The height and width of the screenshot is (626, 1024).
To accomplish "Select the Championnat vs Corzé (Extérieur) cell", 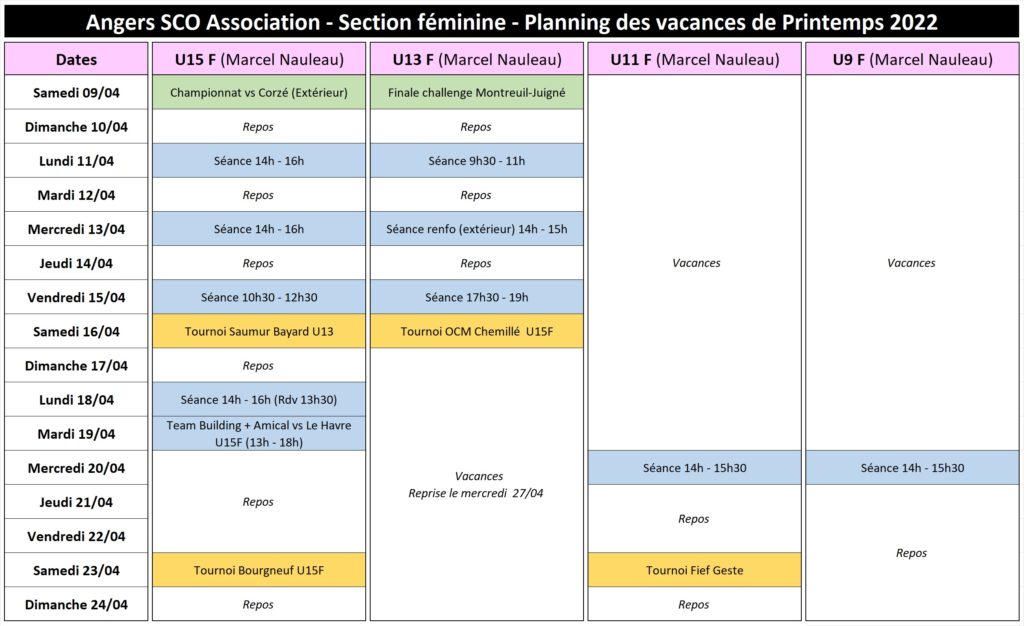I will coord(259,93).
